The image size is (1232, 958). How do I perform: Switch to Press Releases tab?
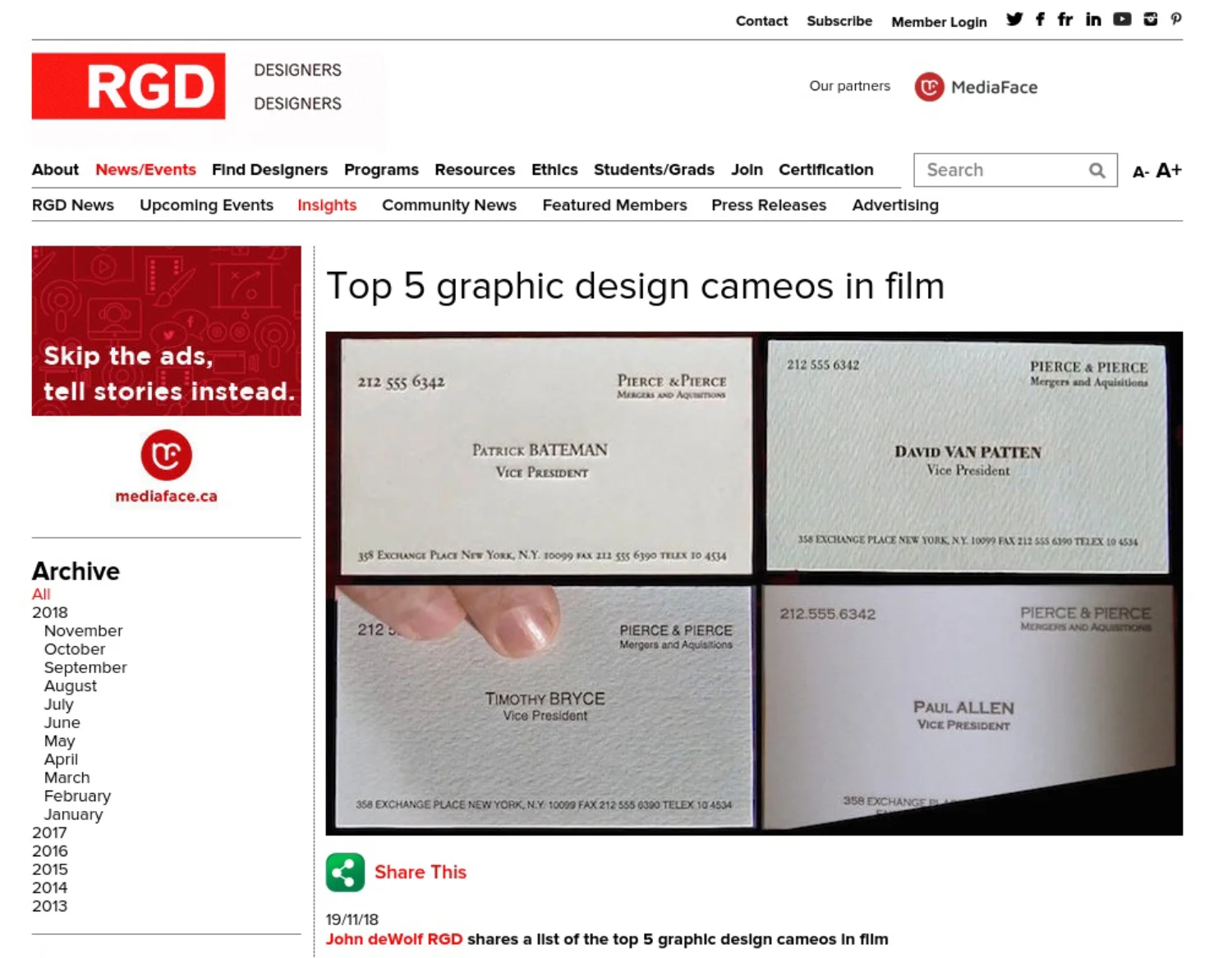(x=769, y=205)
